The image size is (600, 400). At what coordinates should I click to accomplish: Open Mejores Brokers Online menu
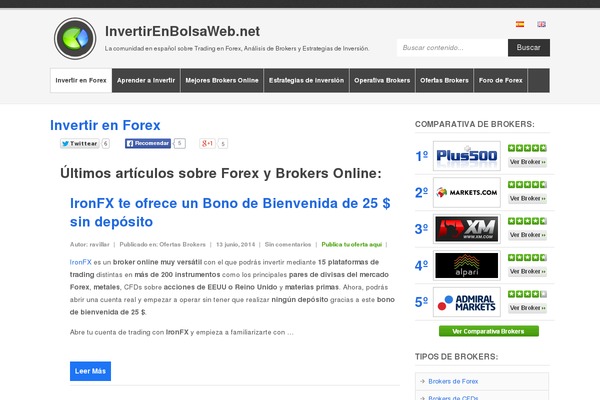[x=222, y=80]
